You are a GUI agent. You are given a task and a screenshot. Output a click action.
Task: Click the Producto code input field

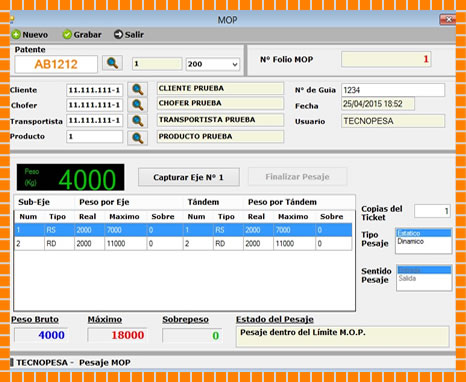point(95,137)
